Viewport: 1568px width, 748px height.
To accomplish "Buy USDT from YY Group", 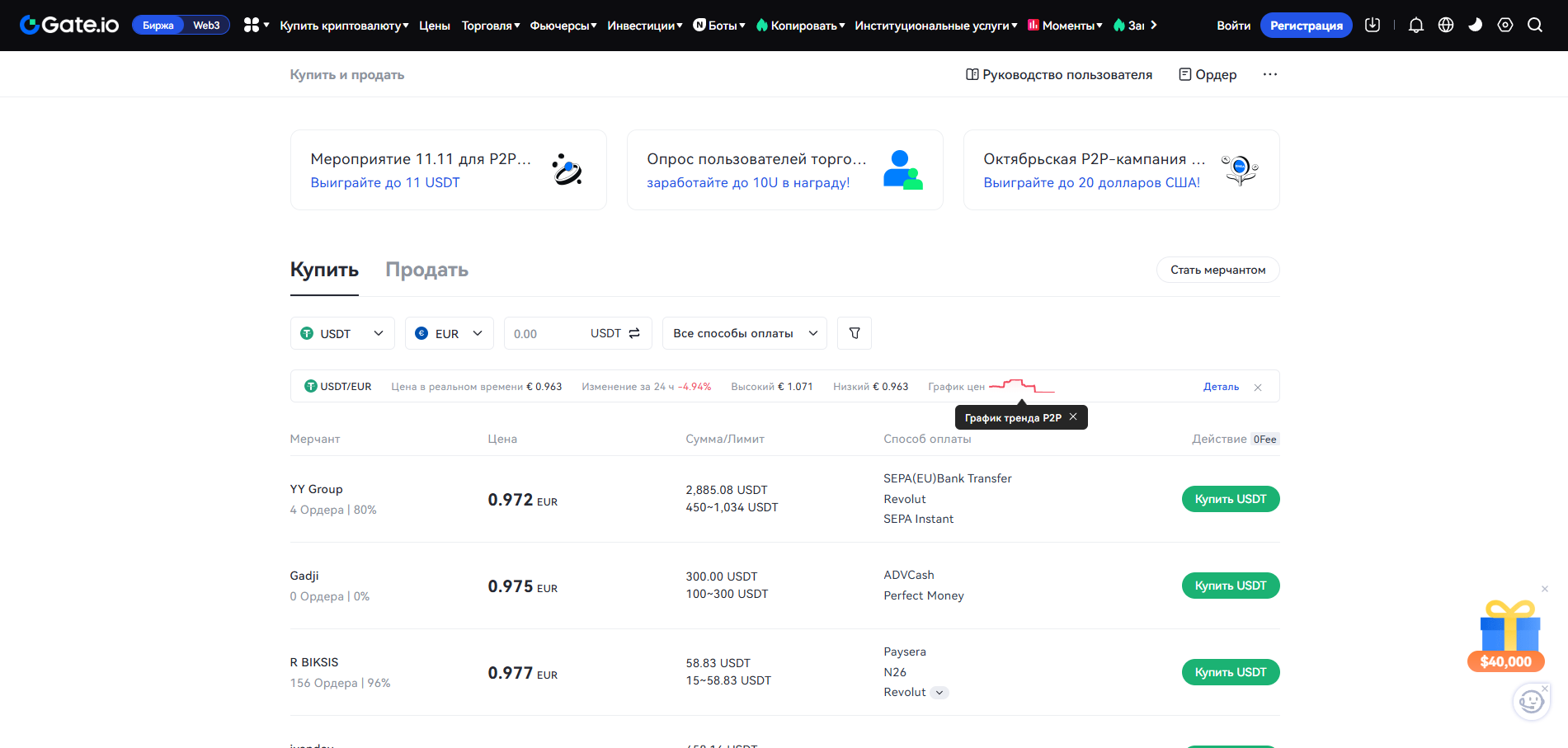I will coord(1231,499).
